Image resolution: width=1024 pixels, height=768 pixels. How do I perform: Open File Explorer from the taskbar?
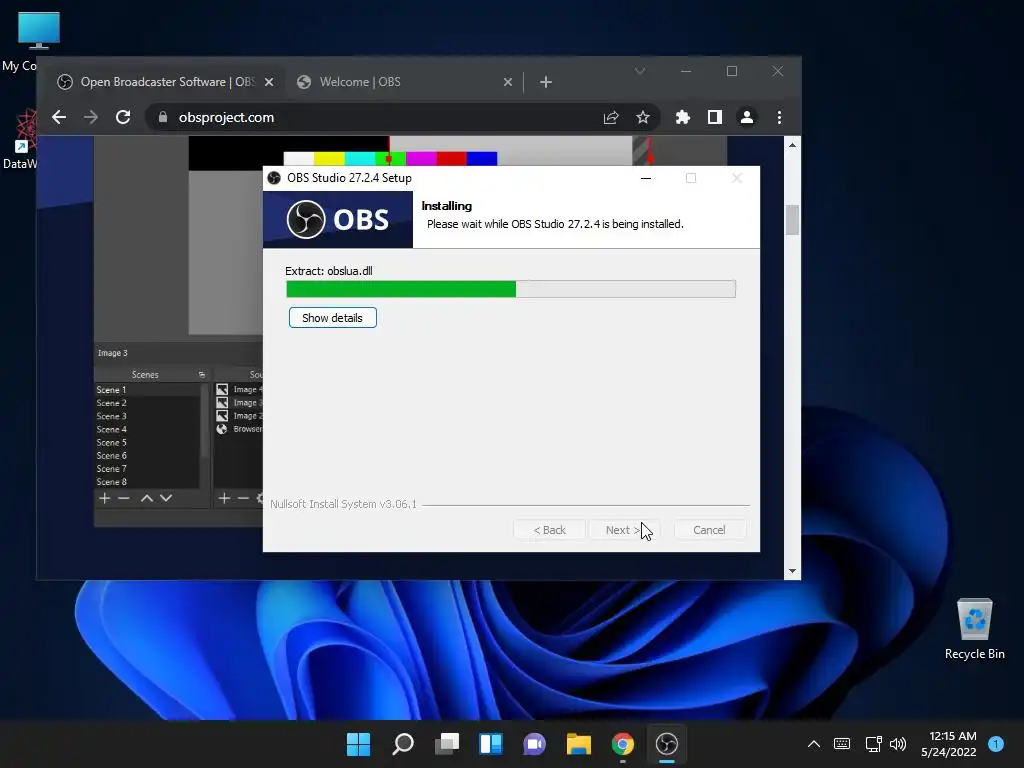(579, 744)
